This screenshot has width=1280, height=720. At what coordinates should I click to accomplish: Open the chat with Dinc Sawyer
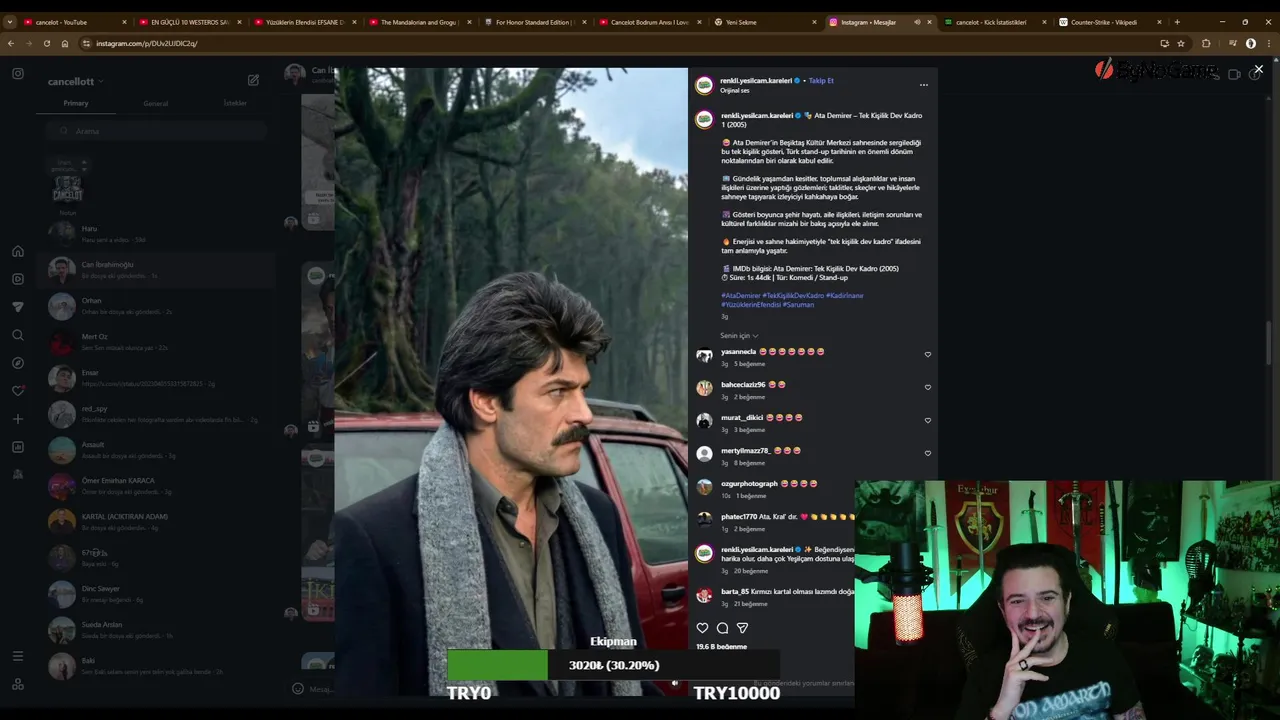[x=156, y=594]
